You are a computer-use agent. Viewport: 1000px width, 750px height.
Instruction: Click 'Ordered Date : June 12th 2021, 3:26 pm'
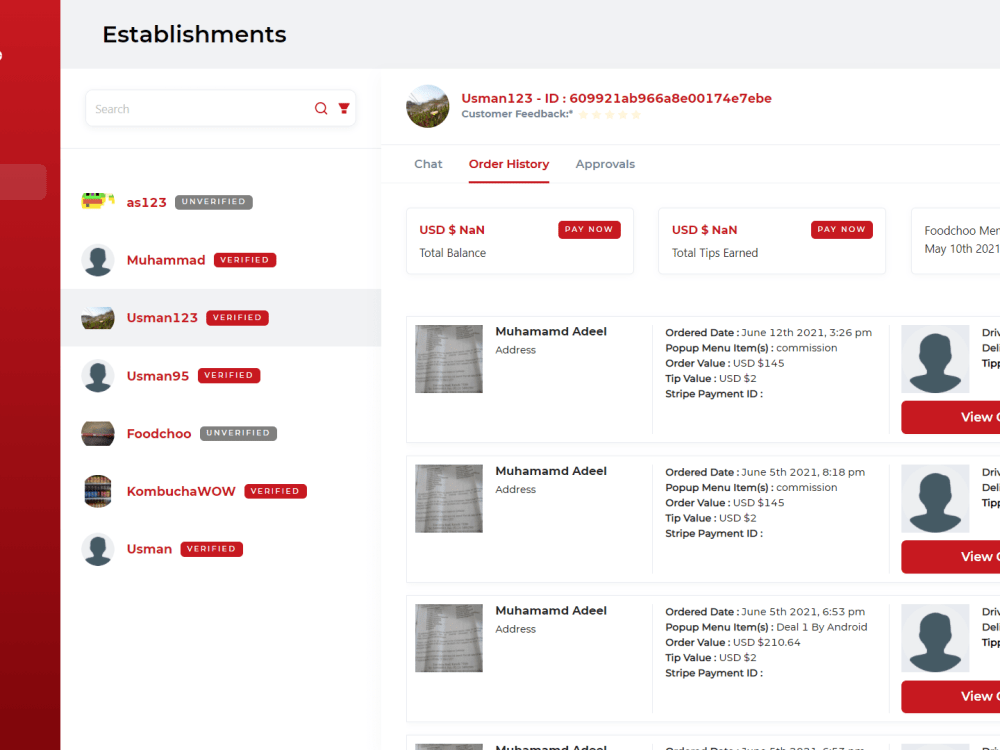click(x=768, y=332)
